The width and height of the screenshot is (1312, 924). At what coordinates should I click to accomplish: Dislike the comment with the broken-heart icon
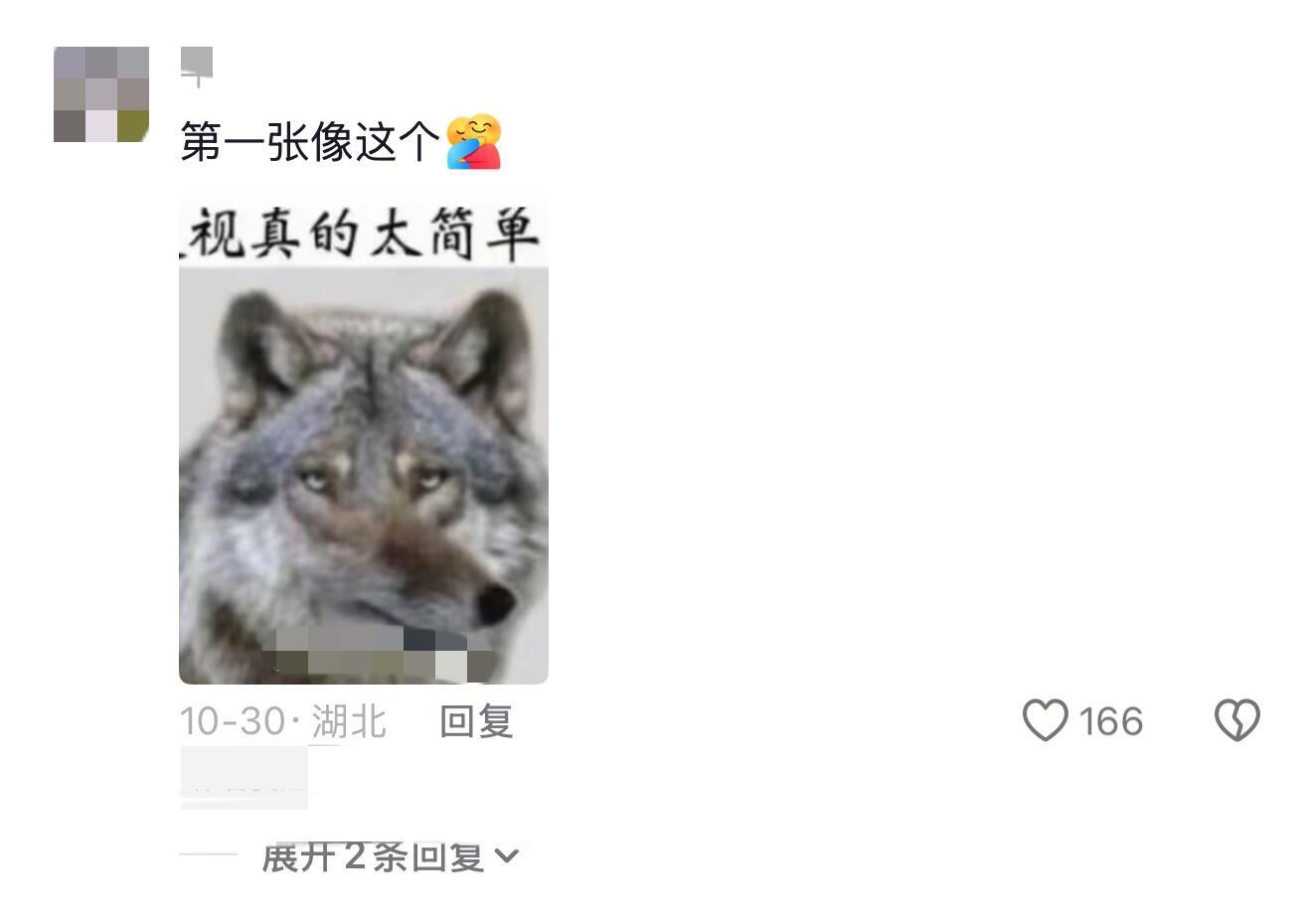pos(1237,720)
